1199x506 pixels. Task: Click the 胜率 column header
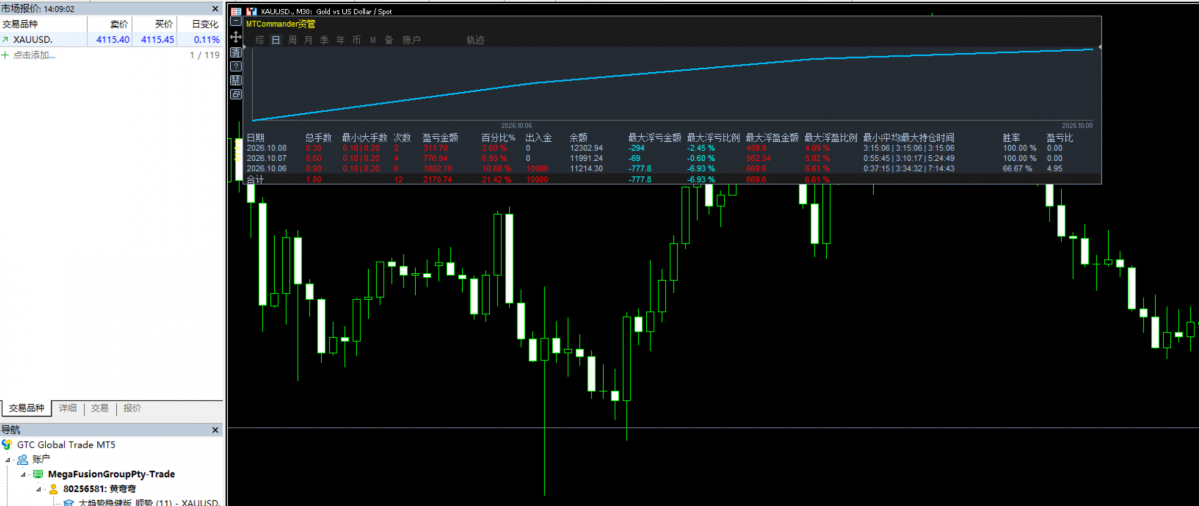(1011, 138)
